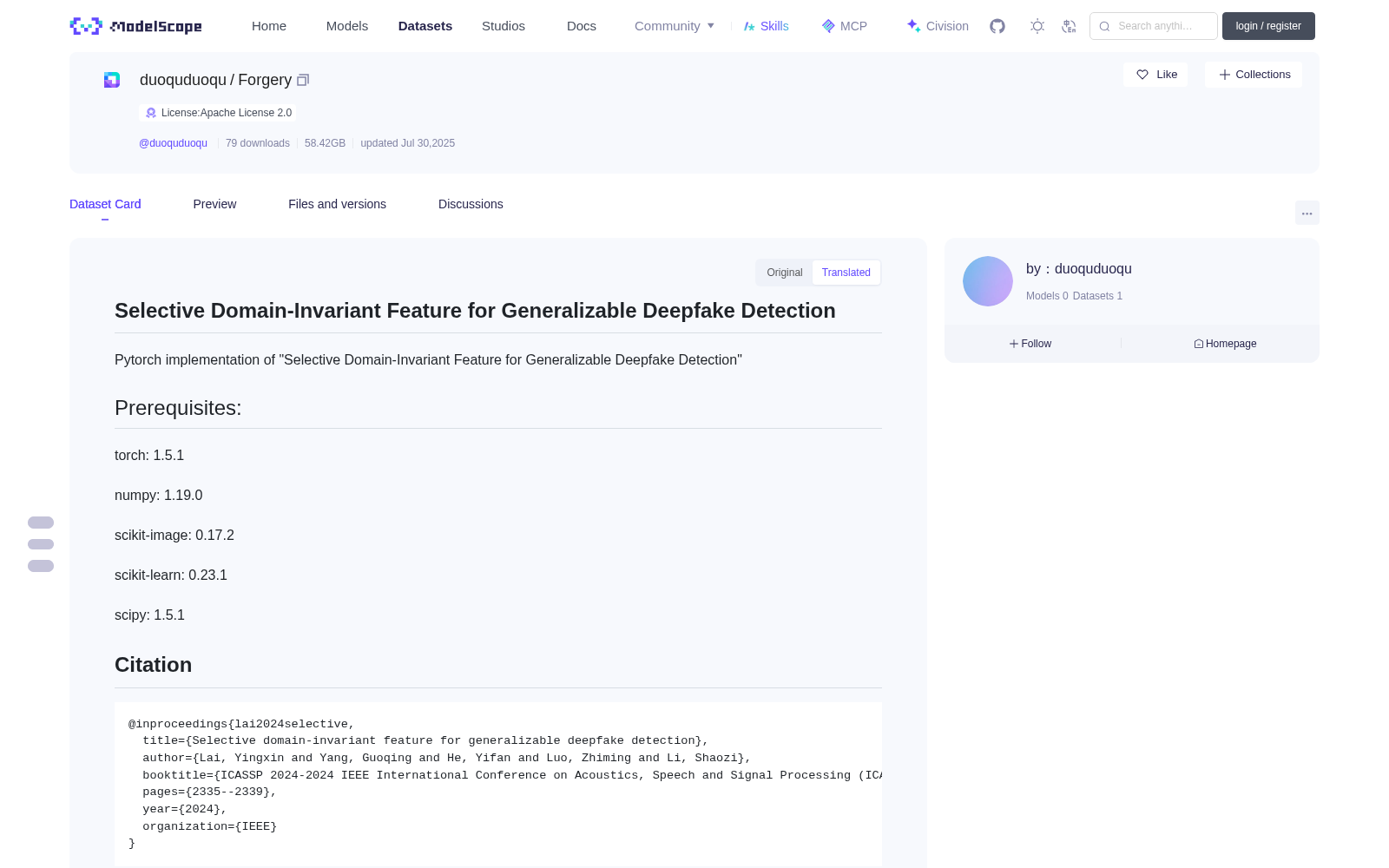The width and height of the screenshot is (1389, 868).
Task: Click the 'pages={2335--2339},' citation line
Action: (x=209, y=792)
